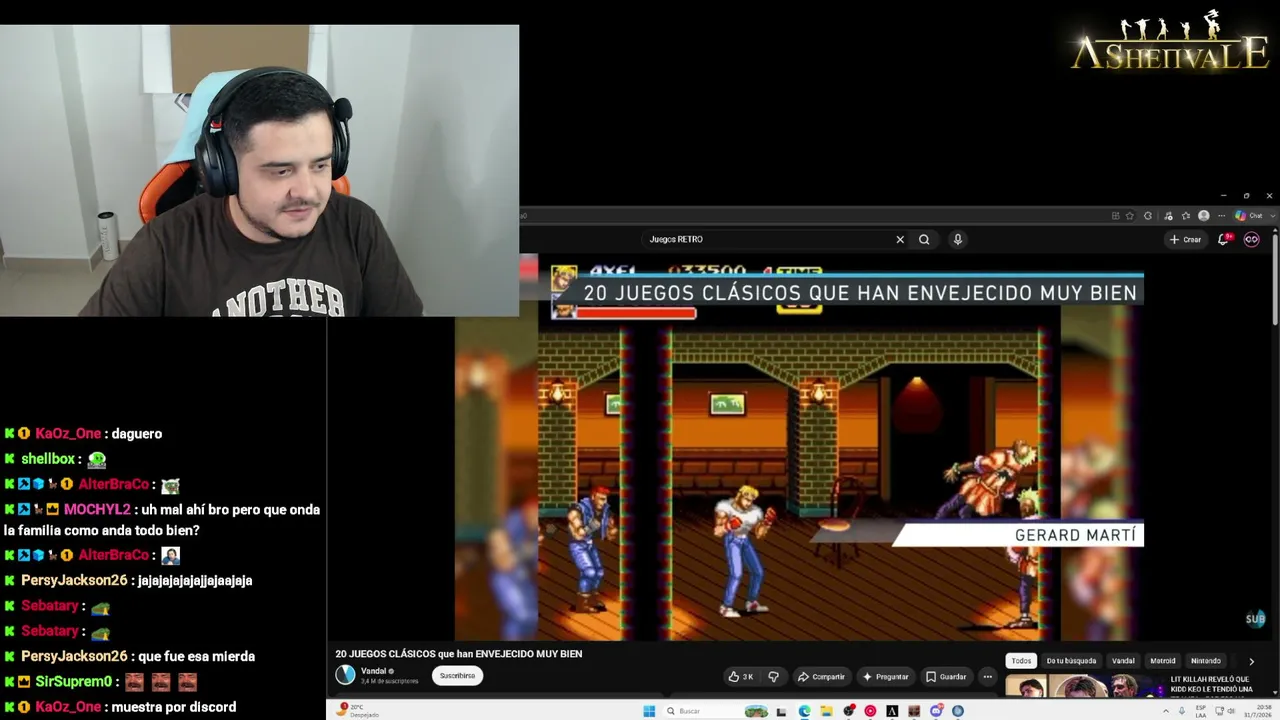The image size is (1280, 720).
Task: Like the video with thumbs up
Action: (x=741, y=677)
